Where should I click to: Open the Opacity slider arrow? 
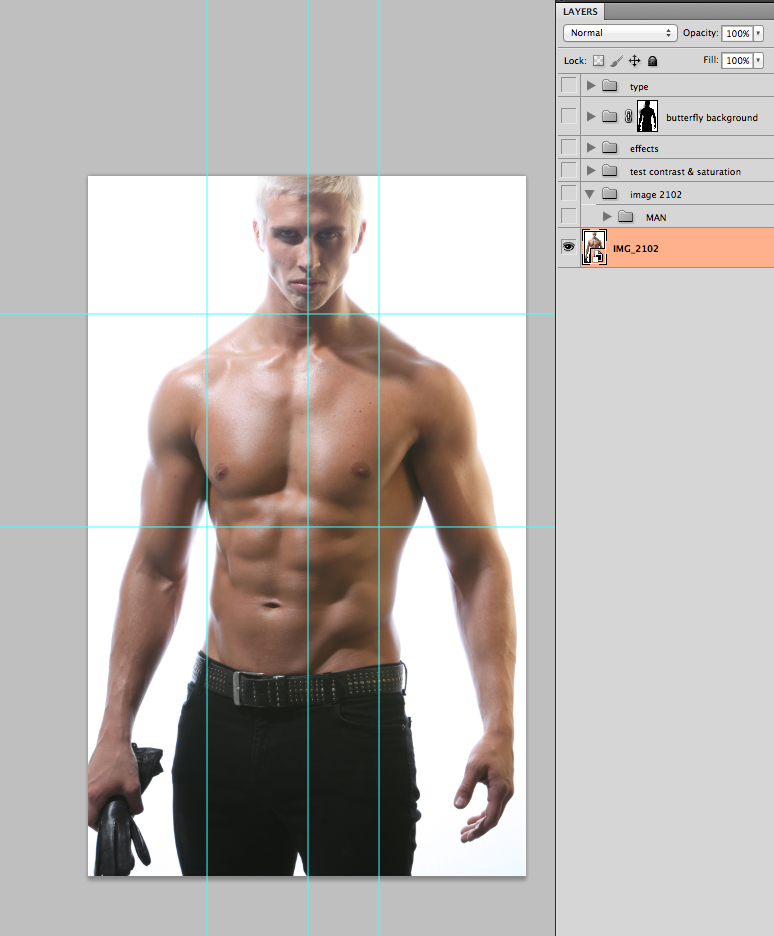click(758, 33)
